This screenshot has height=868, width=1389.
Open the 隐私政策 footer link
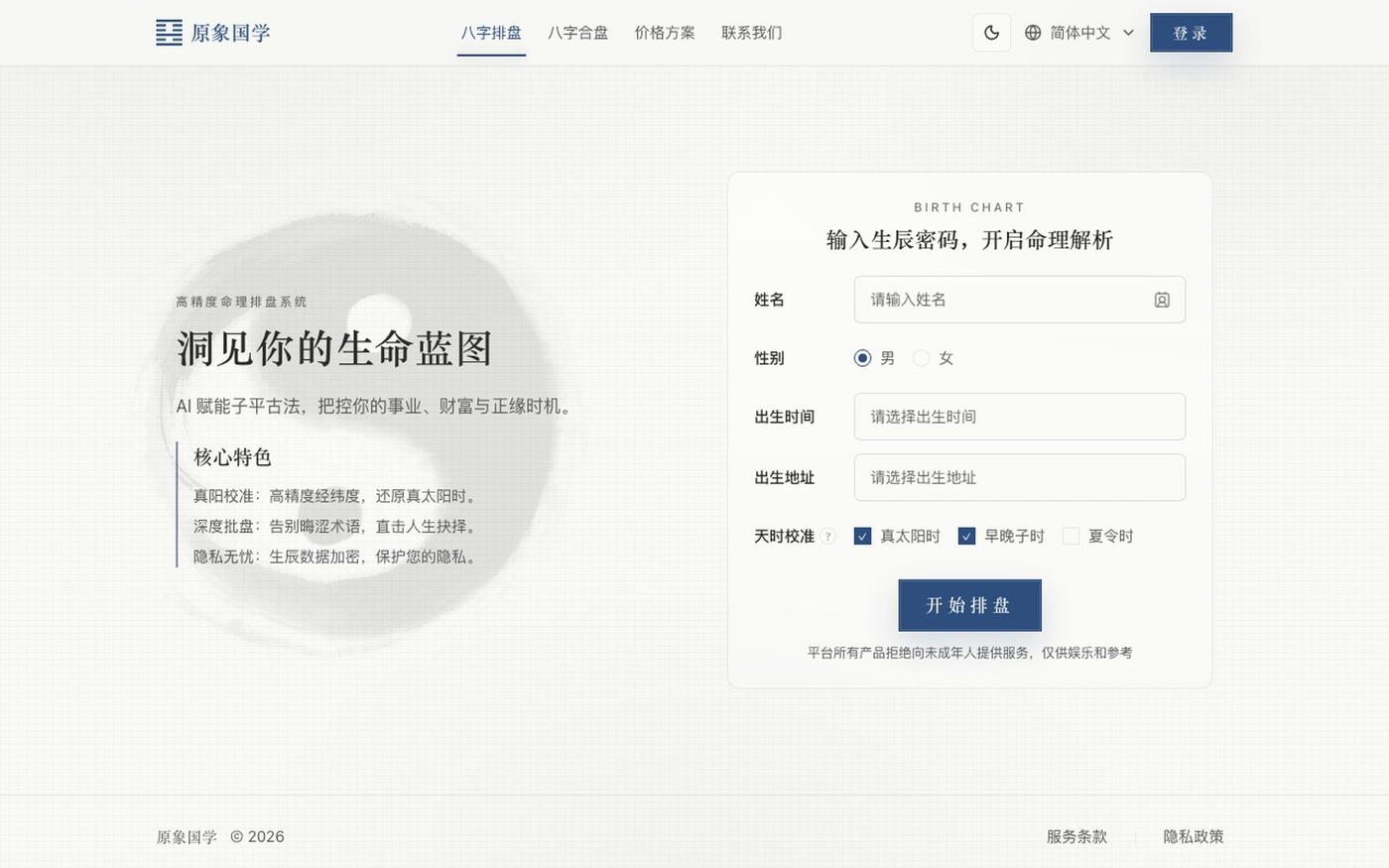pos(1194,836)
